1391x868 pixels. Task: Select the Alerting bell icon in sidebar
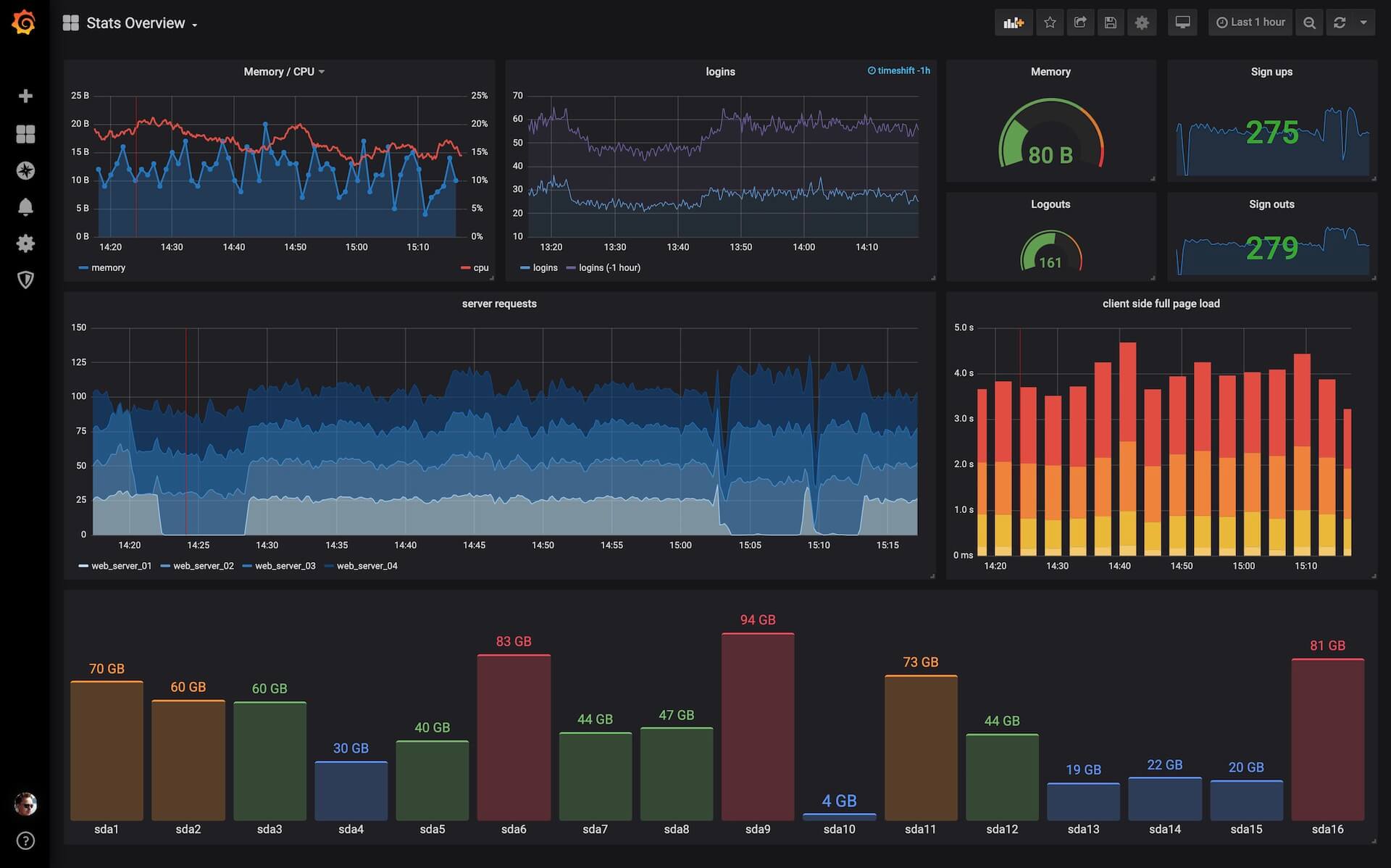[x=25, y=207]
